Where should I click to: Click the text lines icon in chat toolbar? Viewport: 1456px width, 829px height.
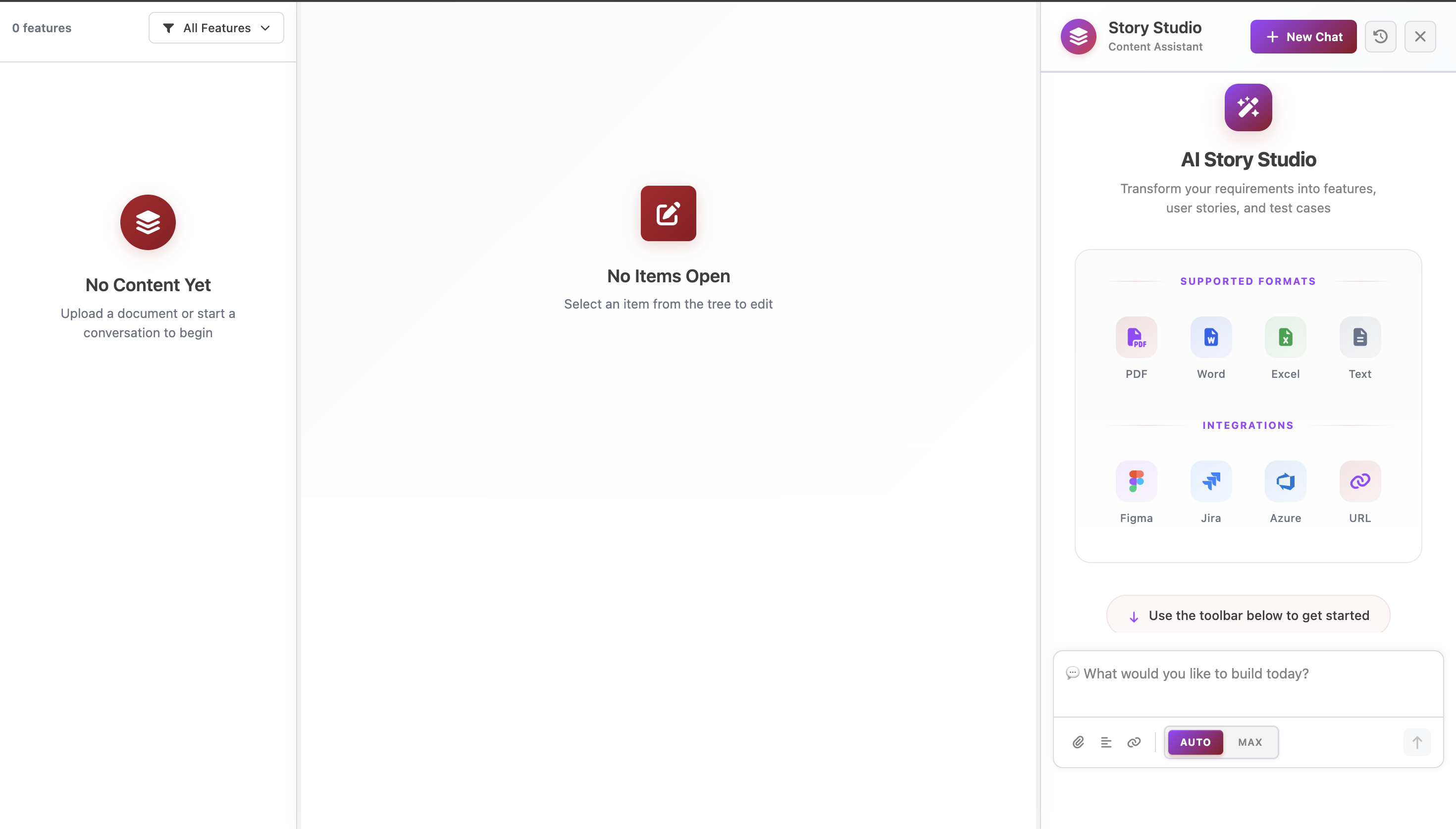click(1106, 742)
